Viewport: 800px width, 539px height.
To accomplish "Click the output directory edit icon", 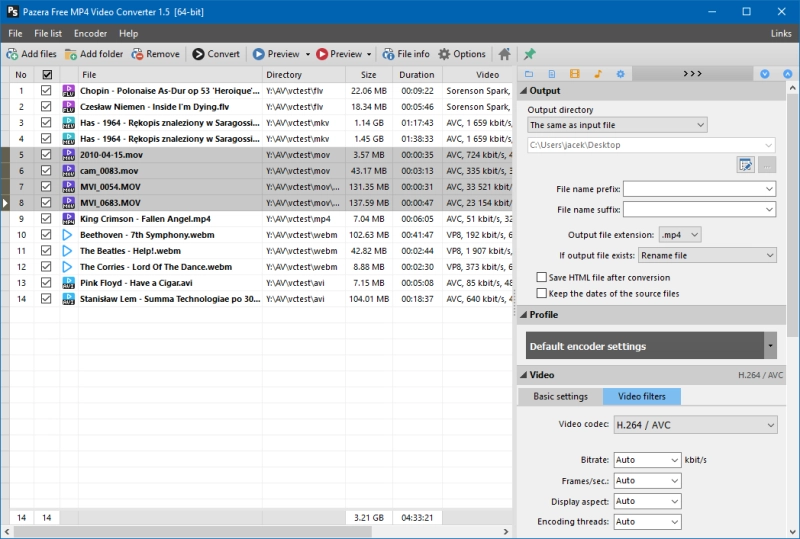I will click(x=745, y=165).
